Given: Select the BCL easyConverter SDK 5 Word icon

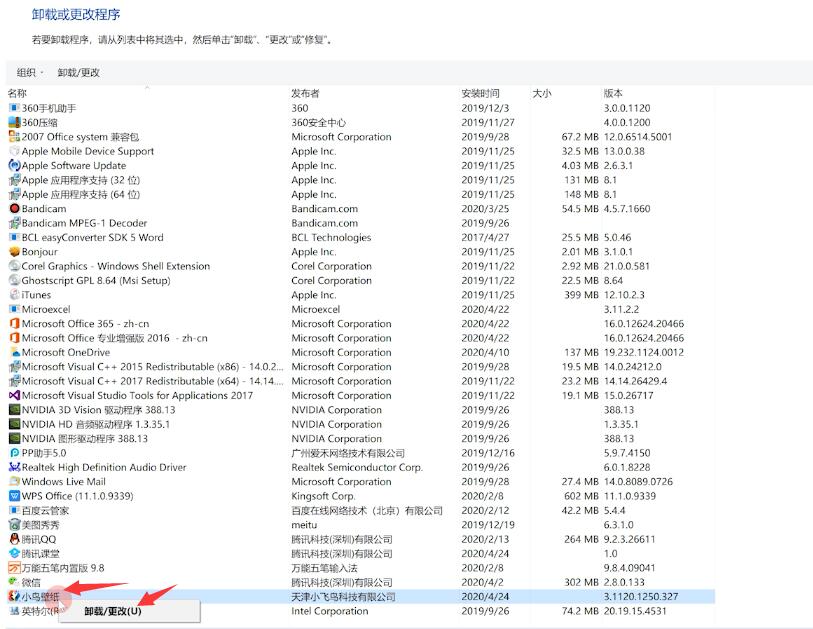Looking at the screenshot, I should [15, 237].
